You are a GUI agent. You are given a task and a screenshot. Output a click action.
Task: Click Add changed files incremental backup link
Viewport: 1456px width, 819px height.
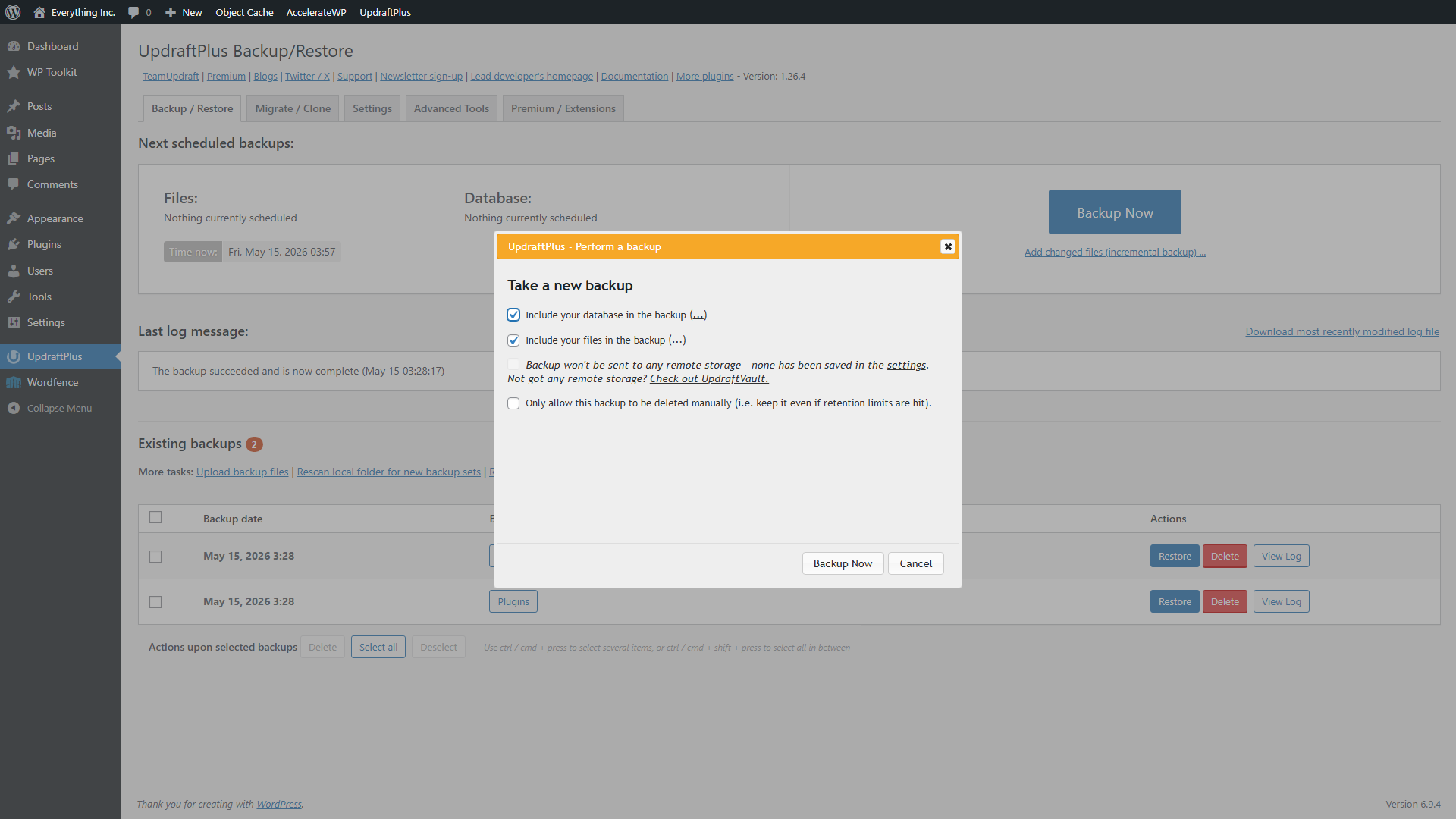(x=1115, y=252)
